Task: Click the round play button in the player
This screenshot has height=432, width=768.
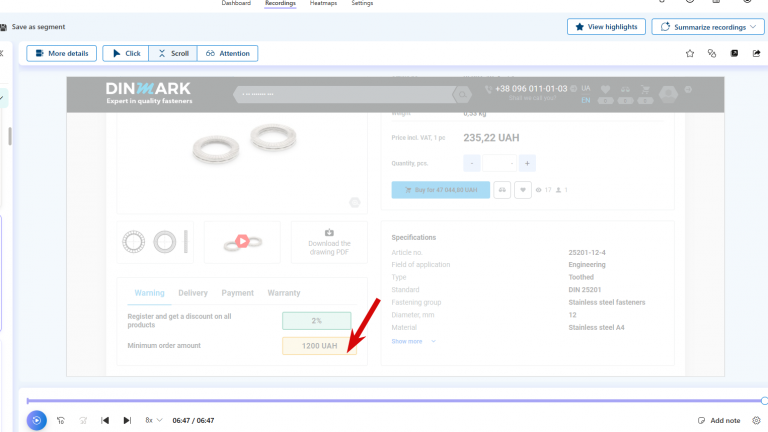Action: [37, 420]
